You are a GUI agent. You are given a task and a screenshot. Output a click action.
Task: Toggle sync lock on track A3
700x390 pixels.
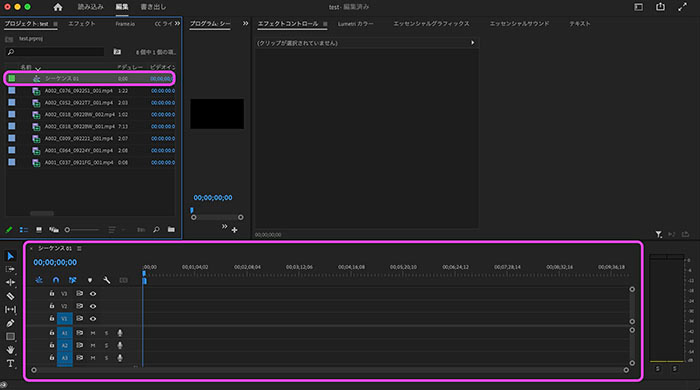pos(79,358)
